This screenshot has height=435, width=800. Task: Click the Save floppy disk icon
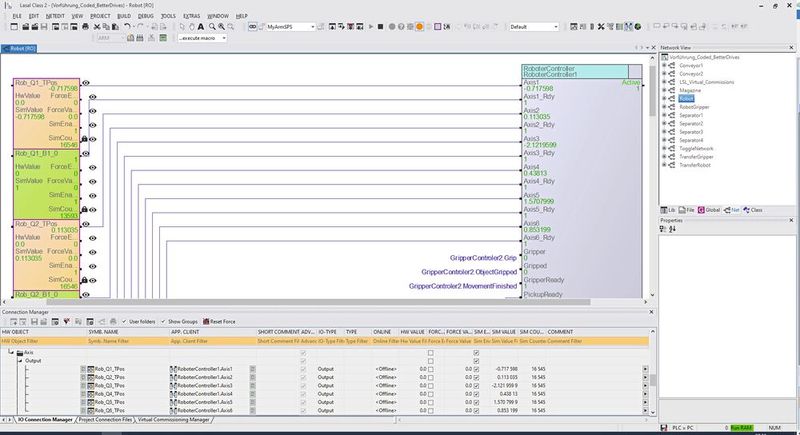click(x=44, y=27)
